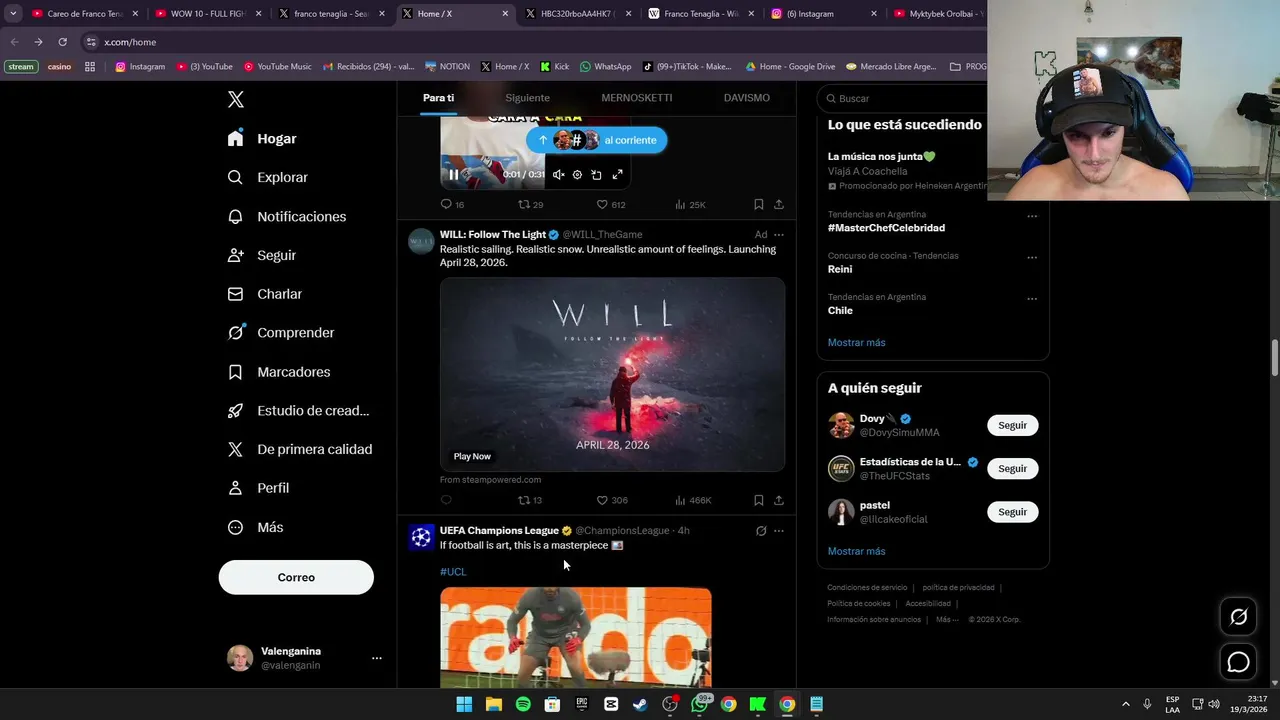Like the post with 612 likes
This screenshot has width=1280, height=720.
coord(611,204)
